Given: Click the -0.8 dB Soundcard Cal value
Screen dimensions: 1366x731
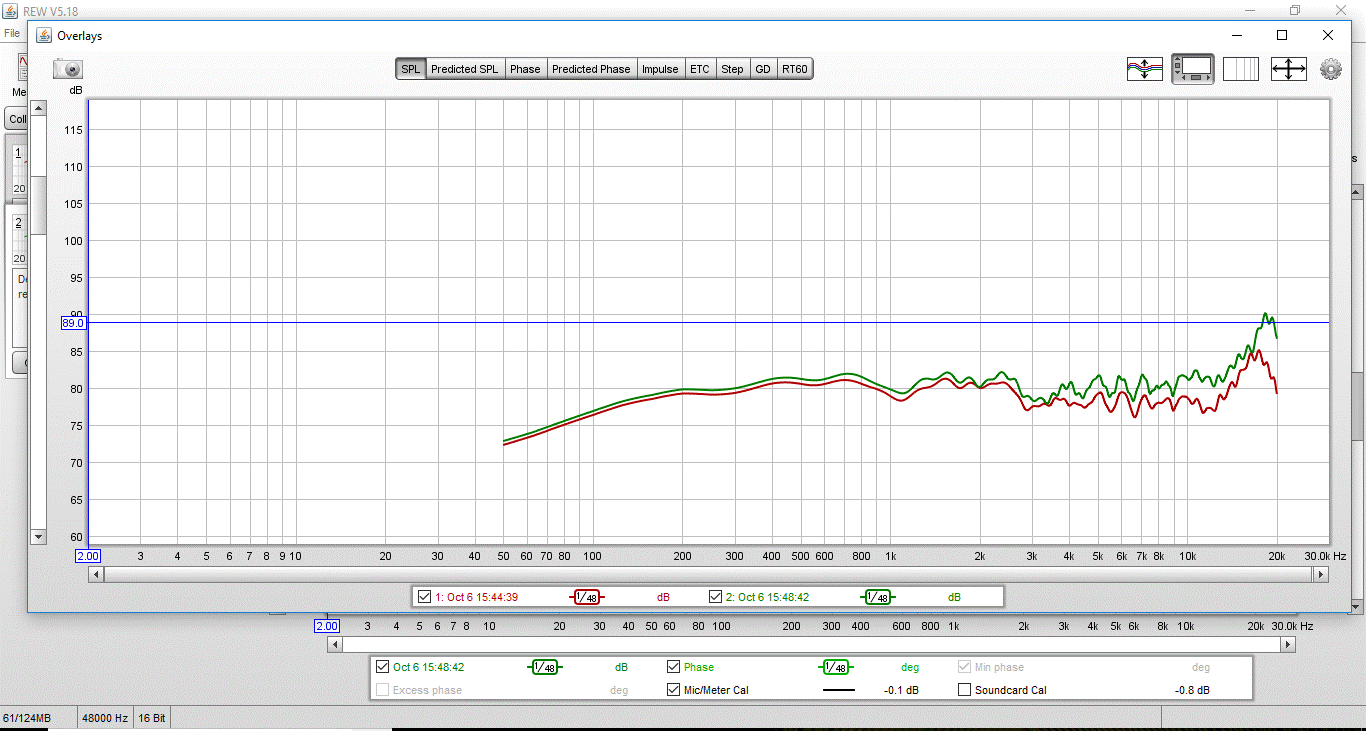Looking at the screenshot, I should coord(1192,690).
